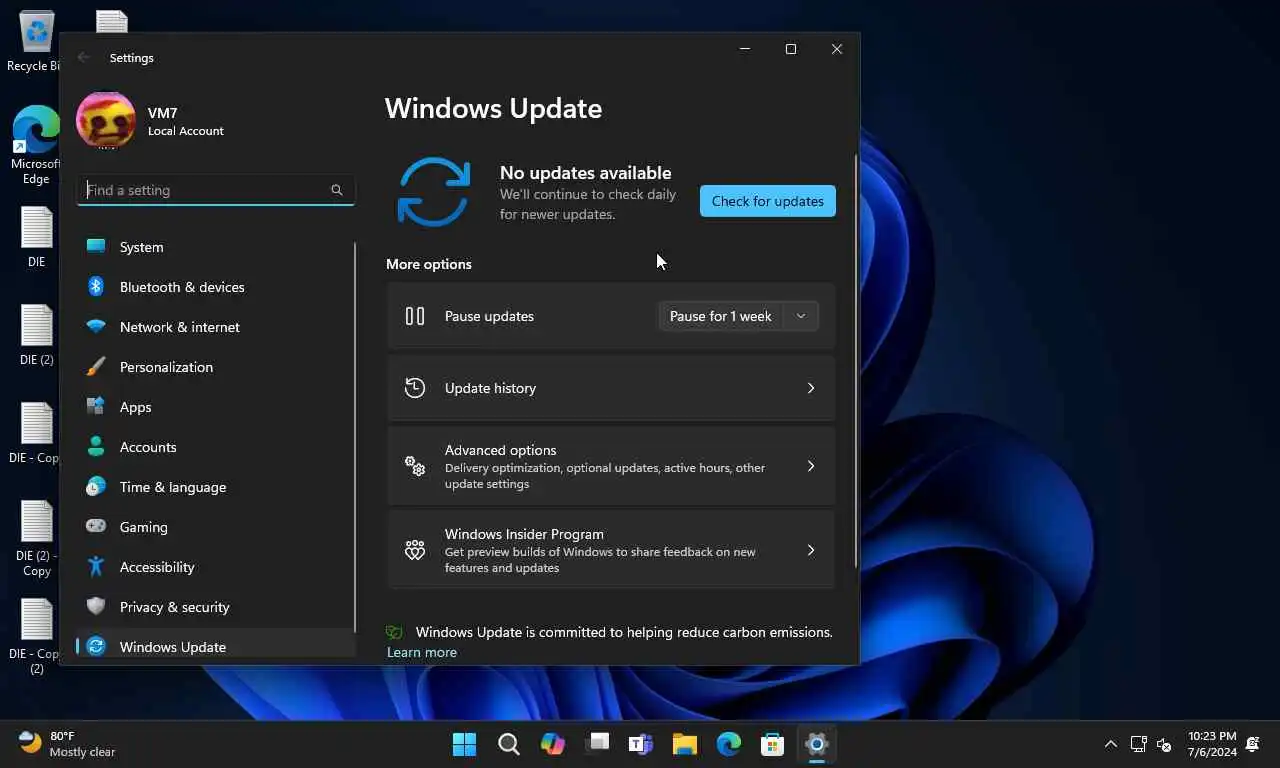This screenshot has width=1280, height=768.
Task: Click the Personalization paintbrush icon
Action: pos(96,367)
